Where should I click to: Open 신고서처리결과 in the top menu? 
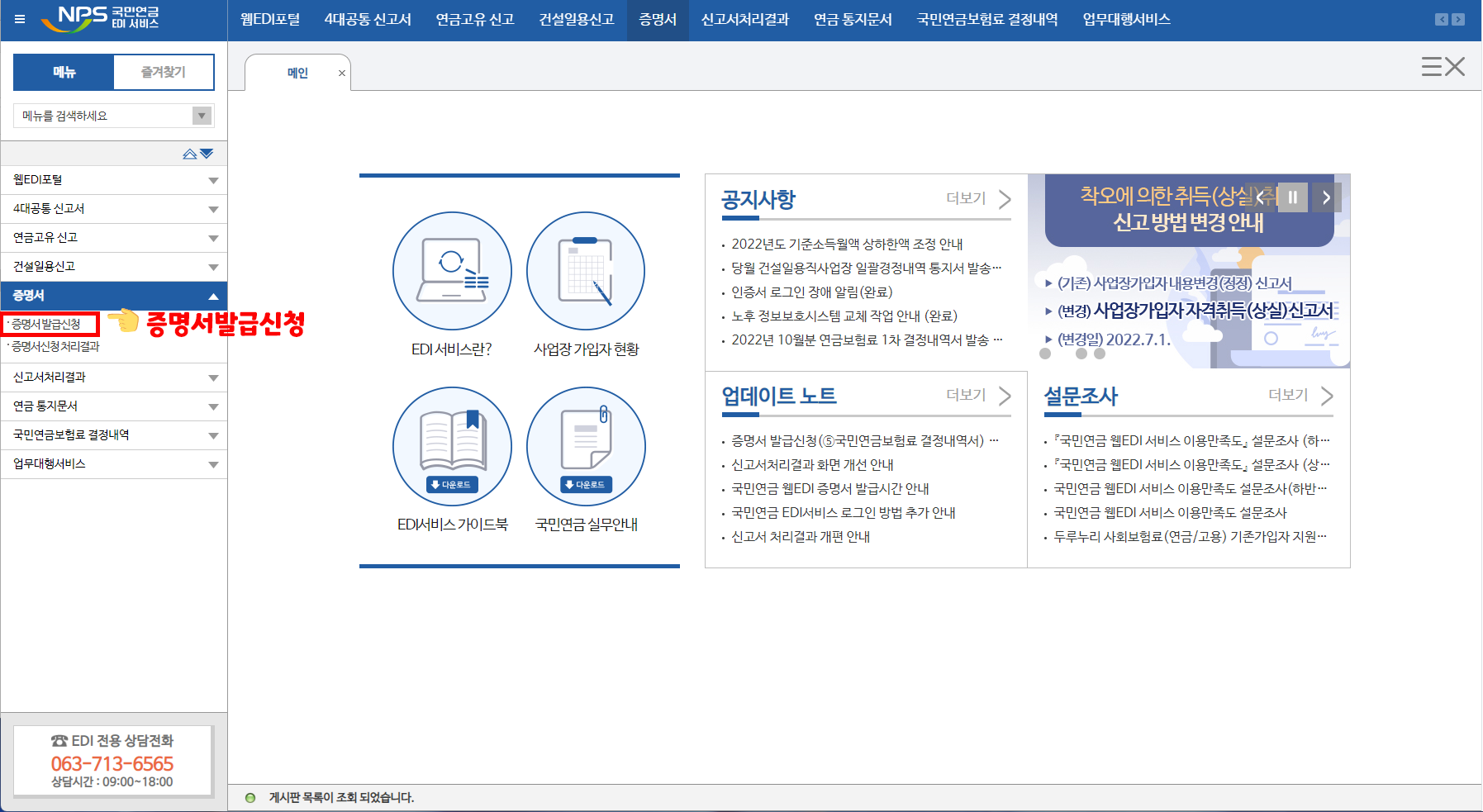click(745, 19)
